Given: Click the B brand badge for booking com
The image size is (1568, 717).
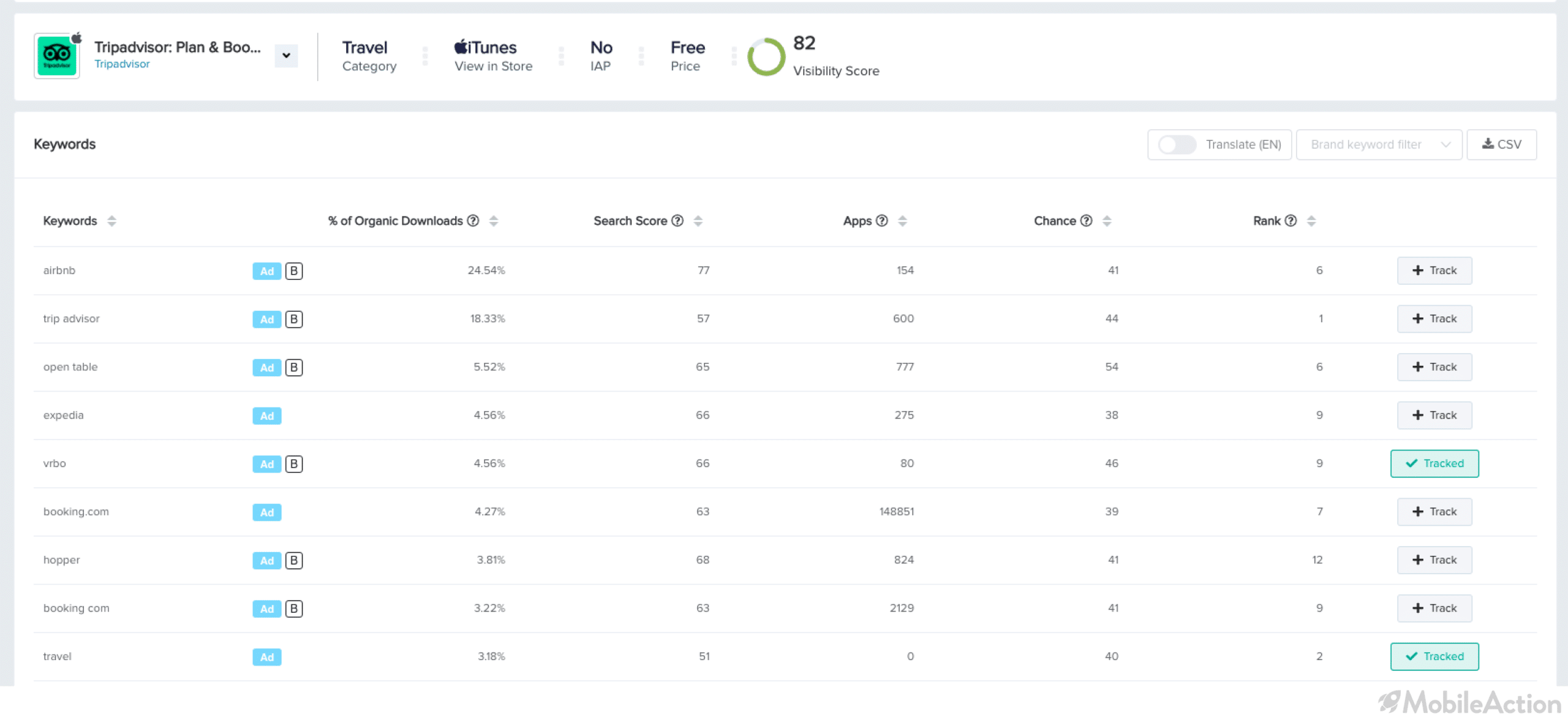Looking at the screenshot, I should point(294,609).
